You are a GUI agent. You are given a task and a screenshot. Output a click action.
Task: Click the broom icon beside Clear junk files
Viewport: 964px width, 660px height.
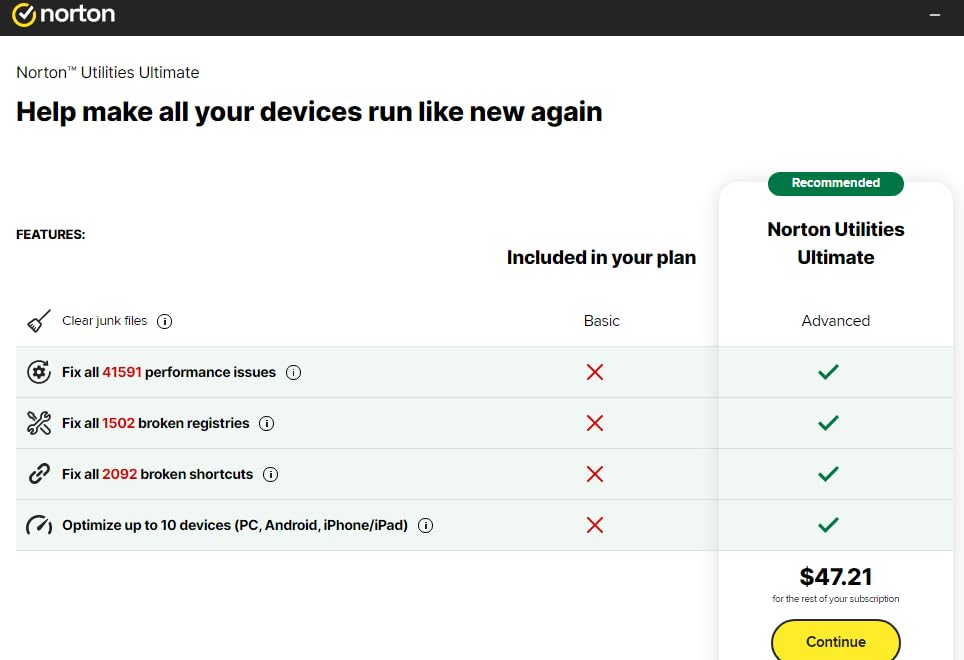(x=37, y=321)
